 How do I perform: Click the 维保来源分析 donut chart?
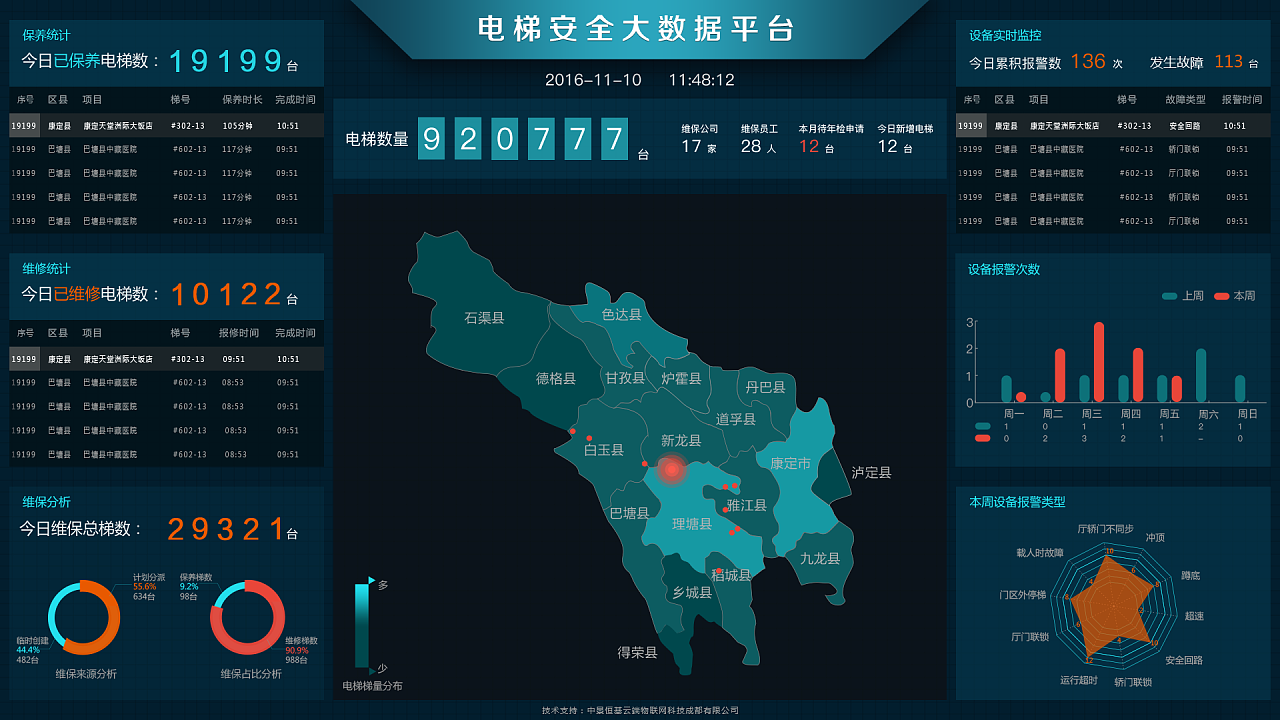pyautogui.click(x=87, y=618)
